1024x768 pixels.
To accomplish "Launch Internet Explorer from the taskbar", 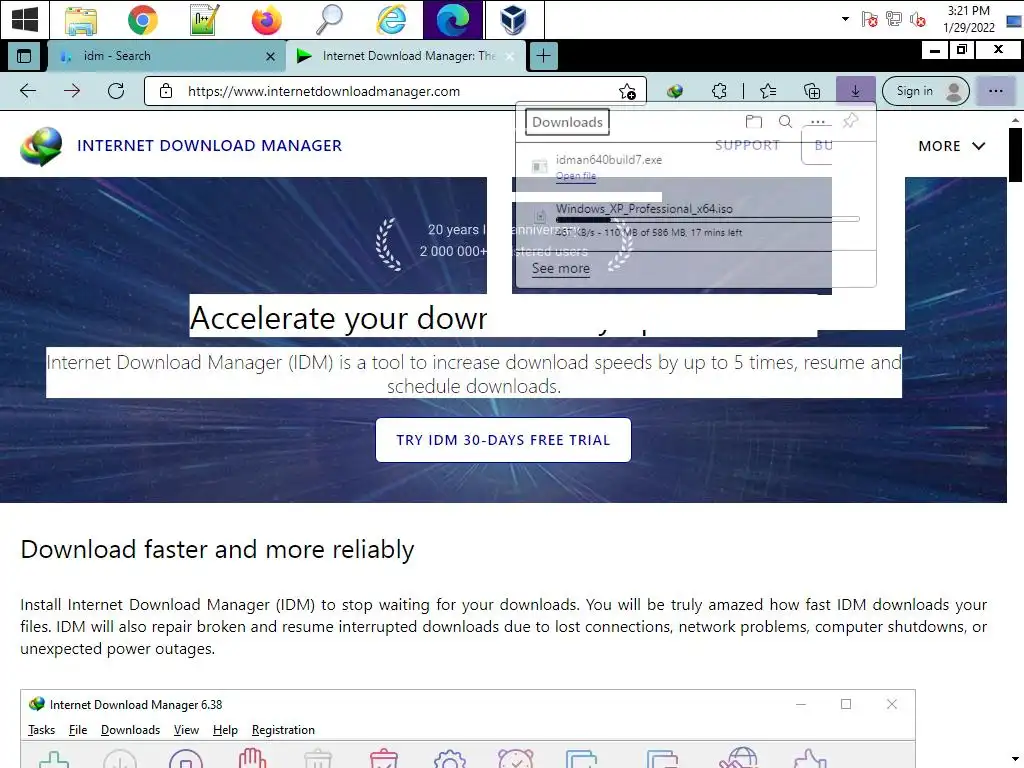I will click(391, 20).
